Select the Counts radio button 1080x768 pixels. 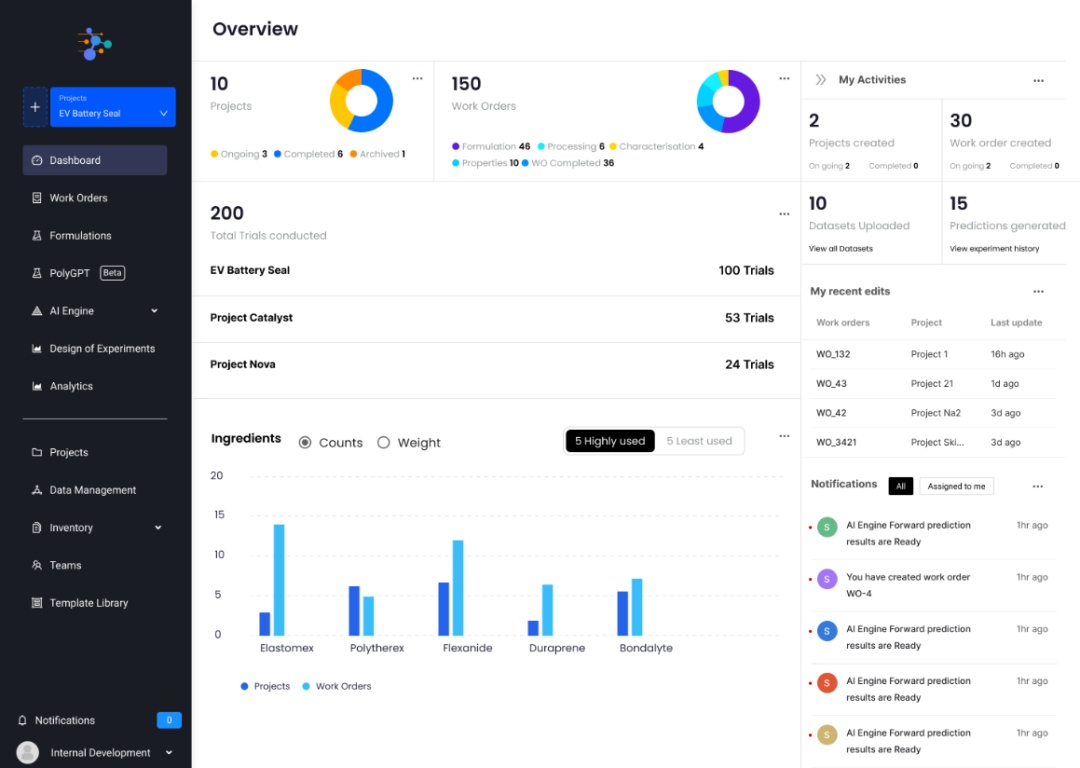305,442
